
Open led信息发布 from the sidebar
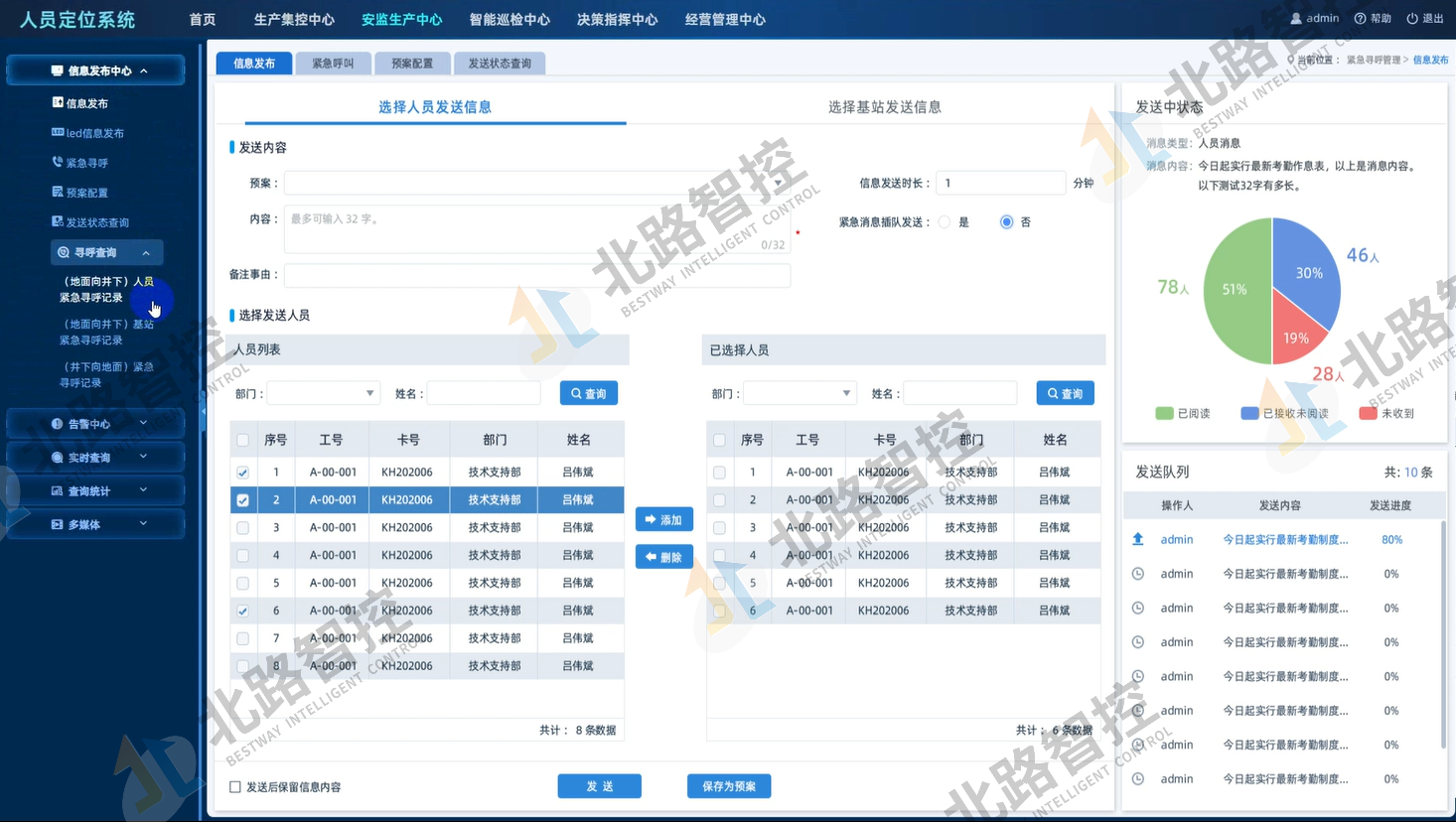click(94, 133)
